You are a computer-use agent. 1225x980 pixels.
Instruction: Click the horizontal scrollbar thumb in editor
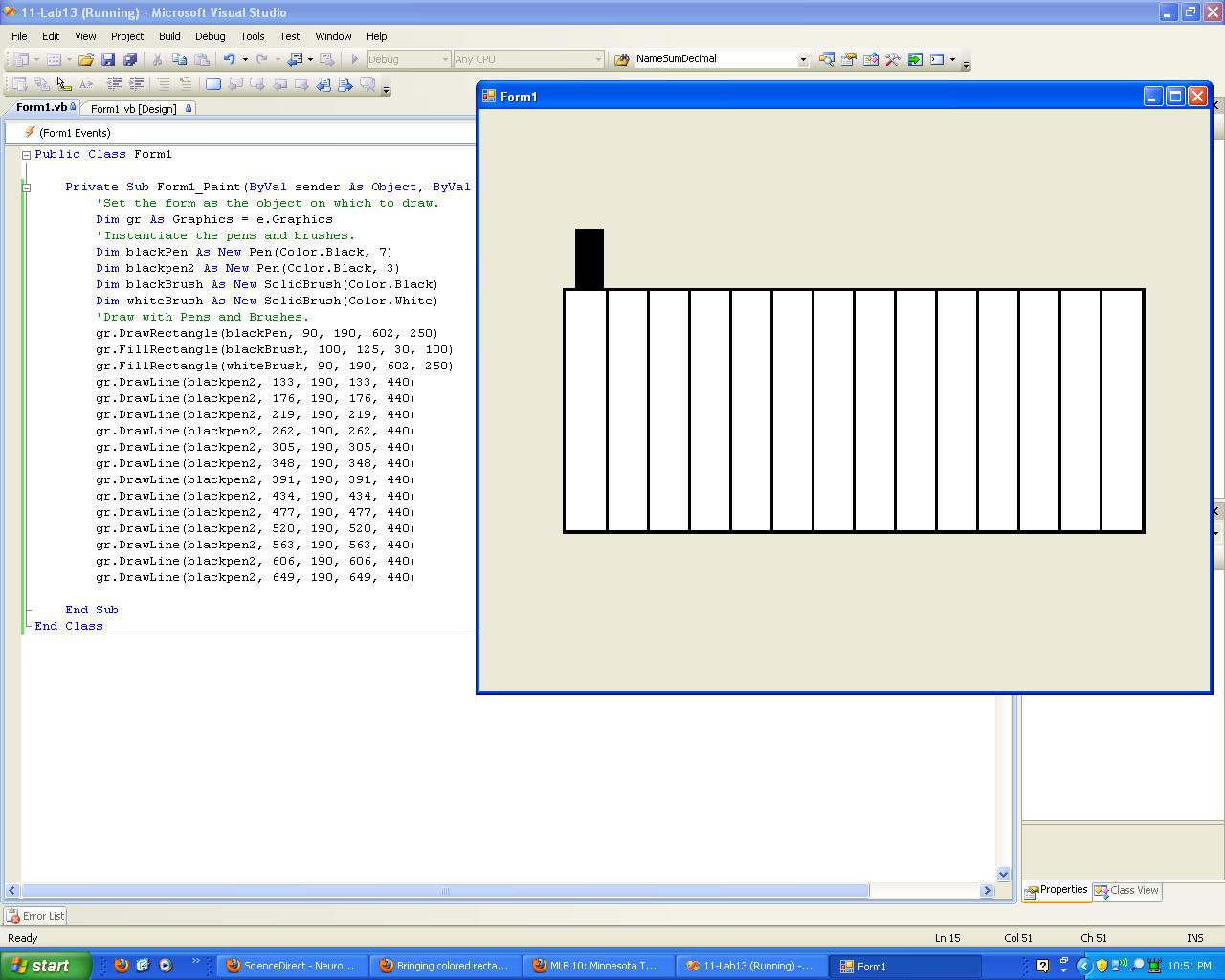(x=445, y=890)
